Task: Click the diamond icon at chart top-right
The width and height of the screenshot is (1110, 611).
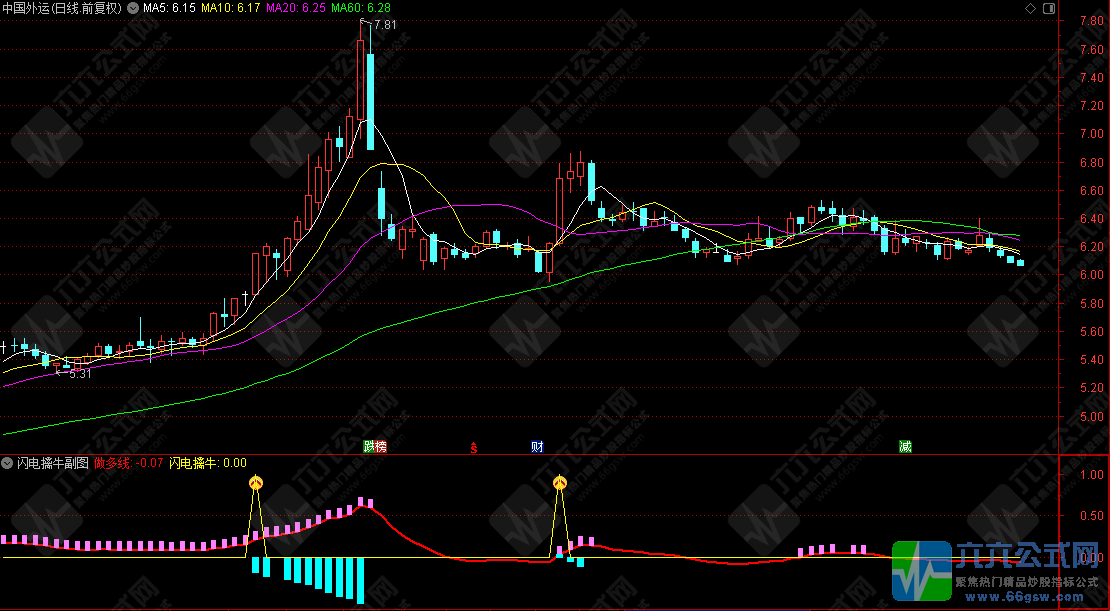Action: (x=1031, y=8)
